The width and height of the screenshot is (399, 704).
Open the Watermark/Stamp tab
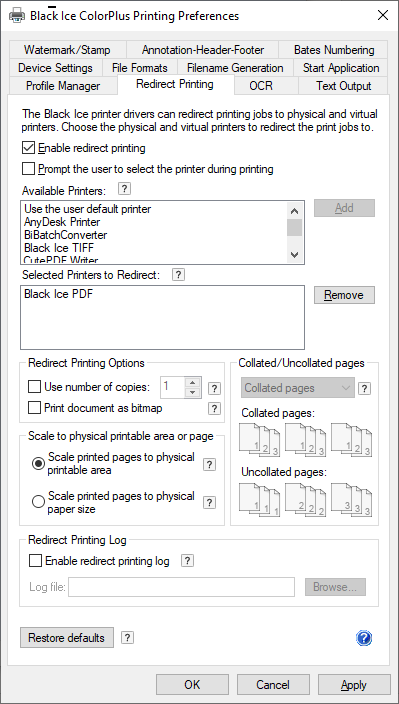tap(67, 49)
